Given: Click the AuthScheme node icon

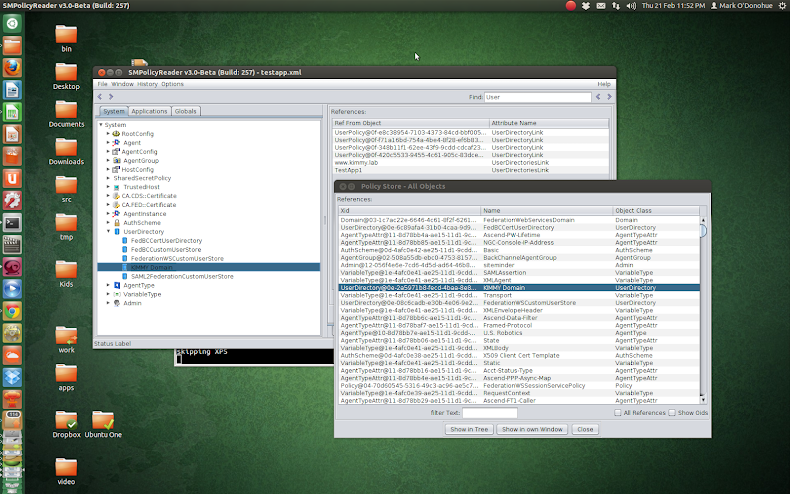Looking at the screenshot, I should 116,222.
